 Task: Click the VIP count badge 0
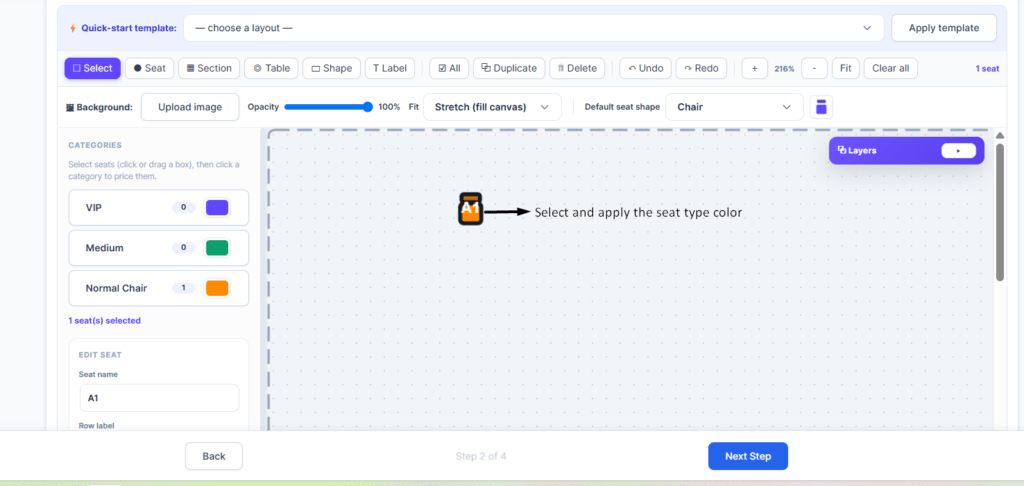click(x=184, y=208)
